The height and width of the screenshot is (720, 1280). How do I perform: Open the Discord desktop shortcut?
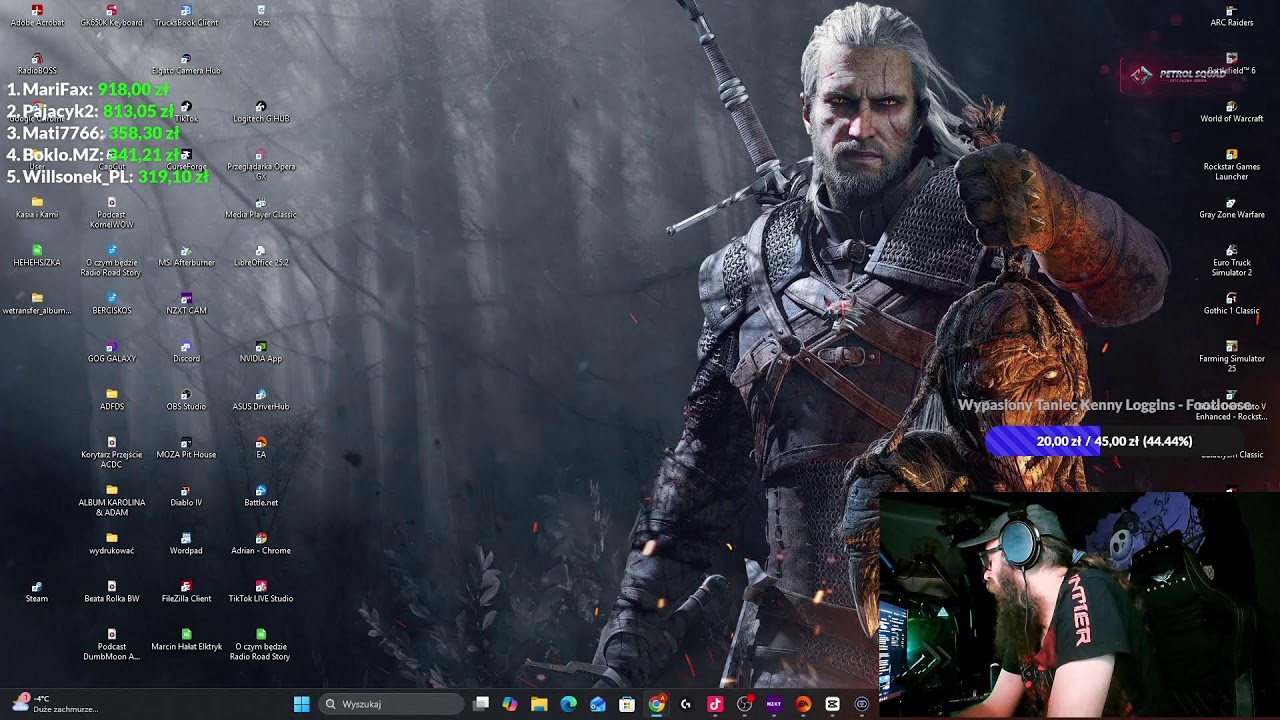[186, 351]
